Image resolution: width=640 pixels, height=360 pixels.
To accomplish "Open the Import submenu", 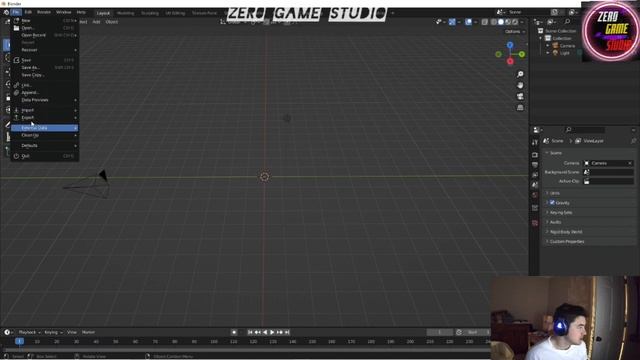I will point(45,110).
